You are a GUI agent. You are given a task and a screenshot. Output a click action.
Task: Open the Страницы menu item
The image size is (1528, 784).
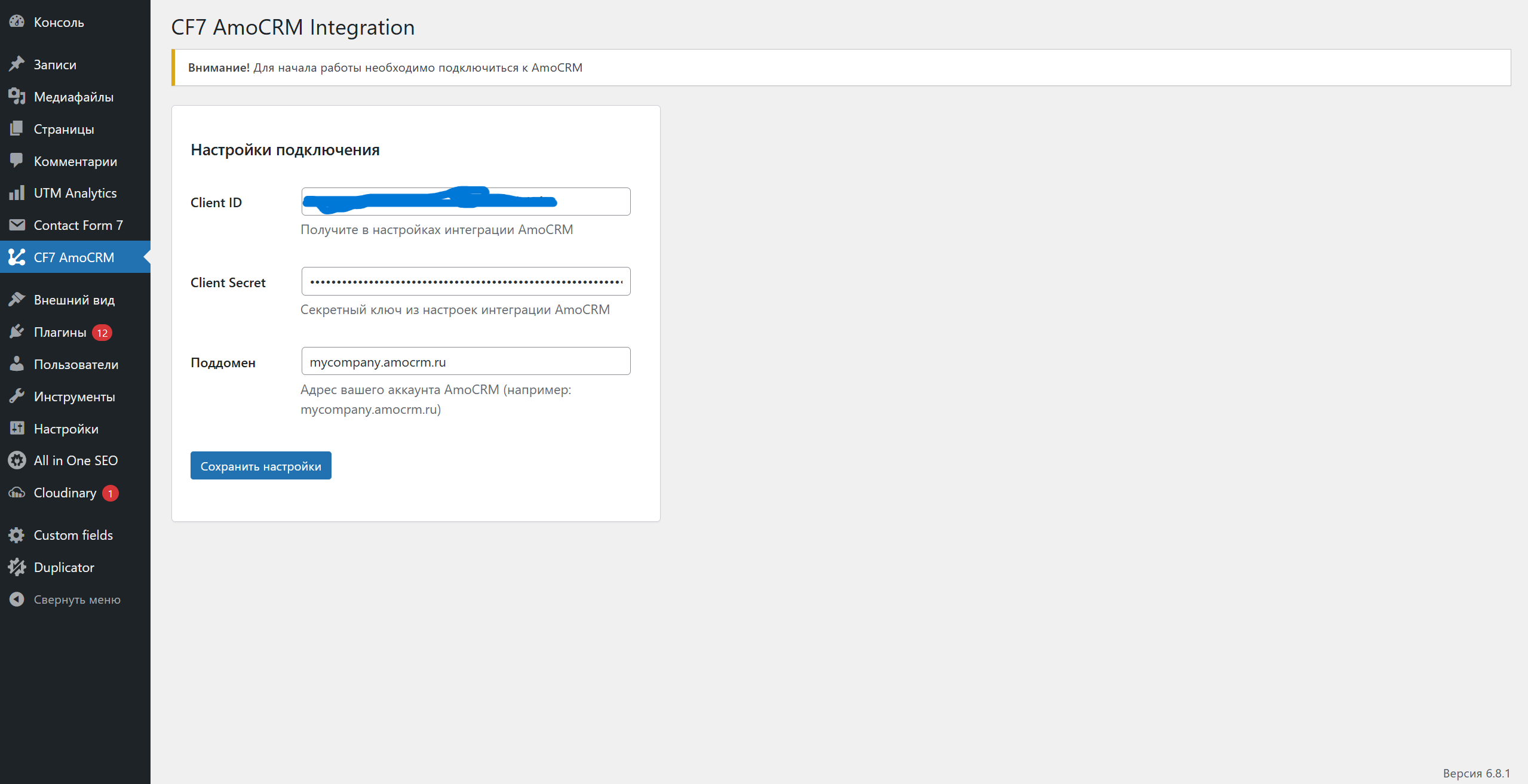75,128
